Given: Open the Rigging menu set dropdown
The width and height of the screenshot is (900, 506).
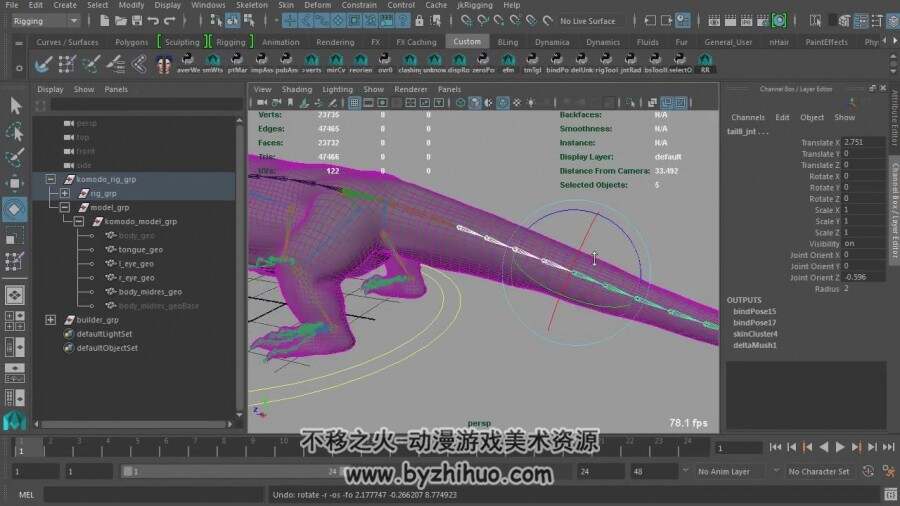Looking at the screenshot, I should (40, 21).
